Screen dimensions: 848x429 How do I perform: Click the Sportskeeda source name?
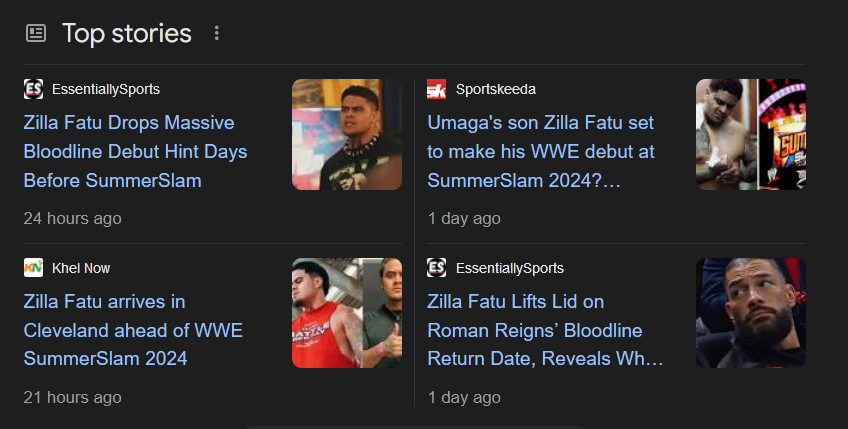click(495, 89)
